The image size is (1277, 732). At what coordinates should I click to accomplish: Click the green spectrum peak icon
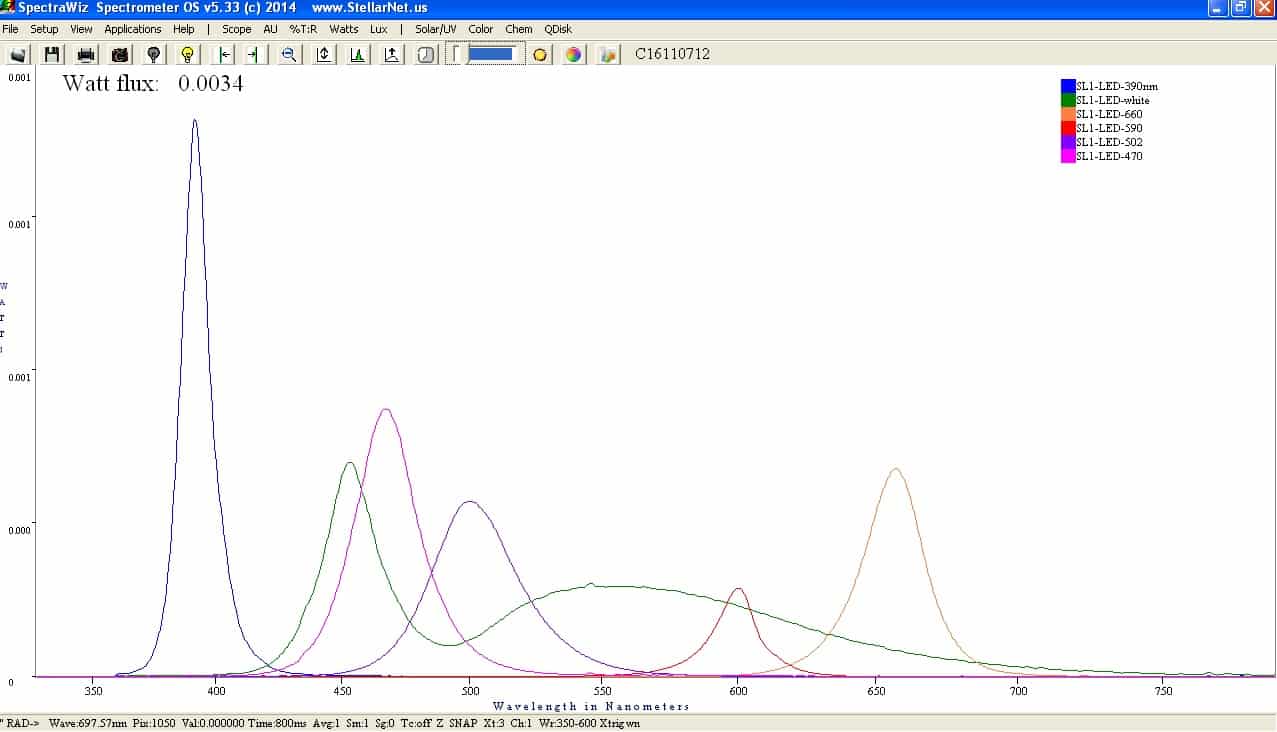pyautogui.click(x=357, y=54)
